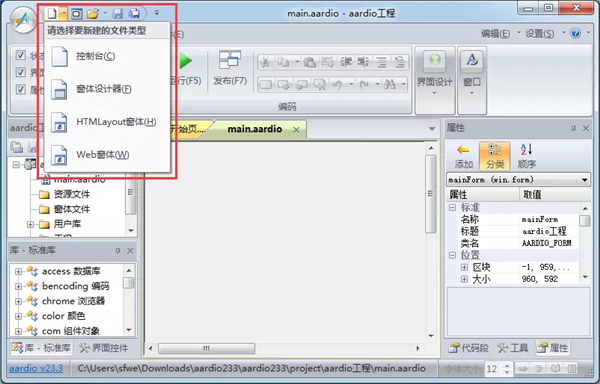
Task: Open the aardio v23.3 link
Action: click(36, 369)
